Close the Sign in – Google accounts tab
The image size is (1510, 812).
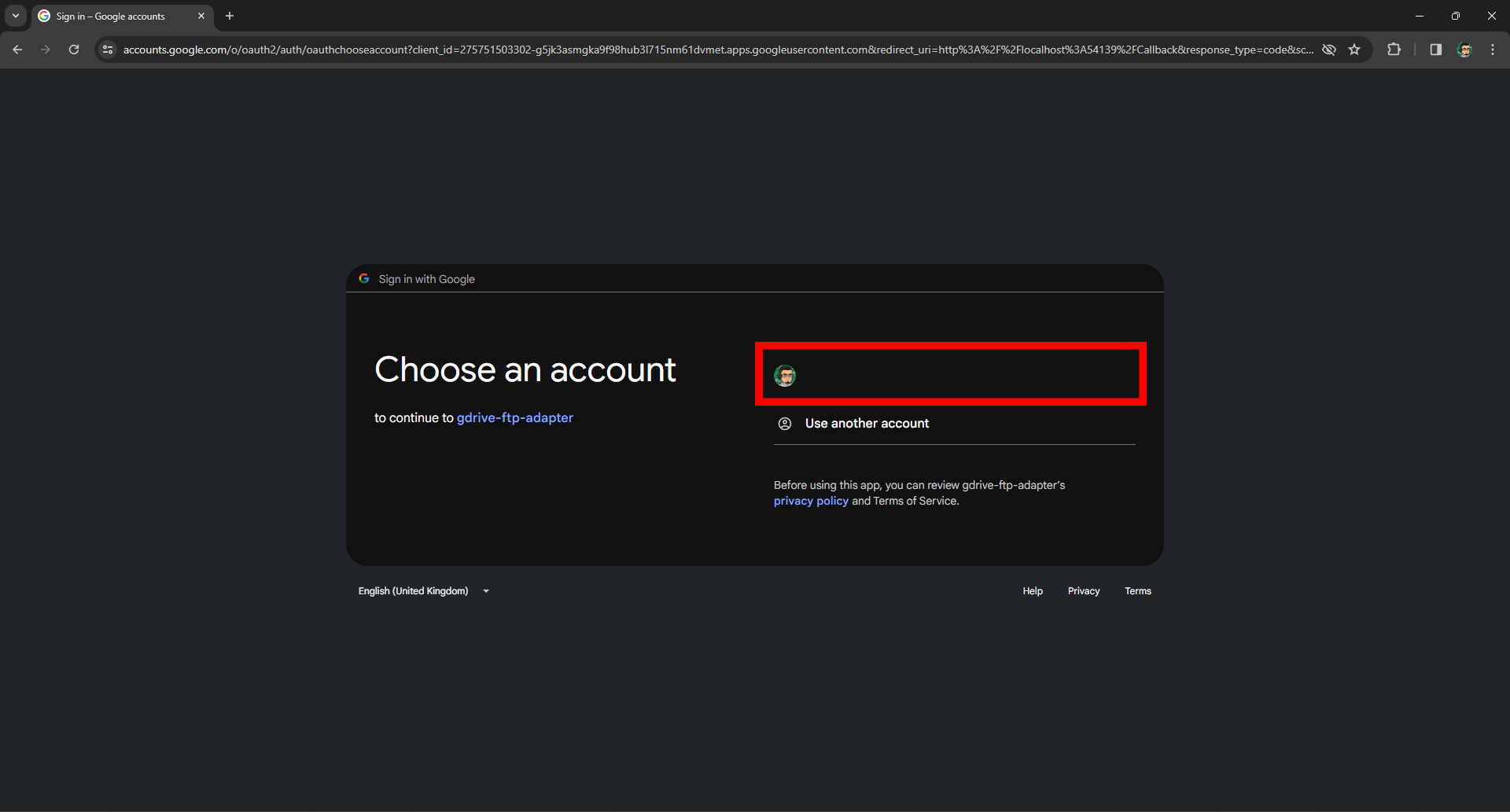pyautogui.click(x=201, y=16)
